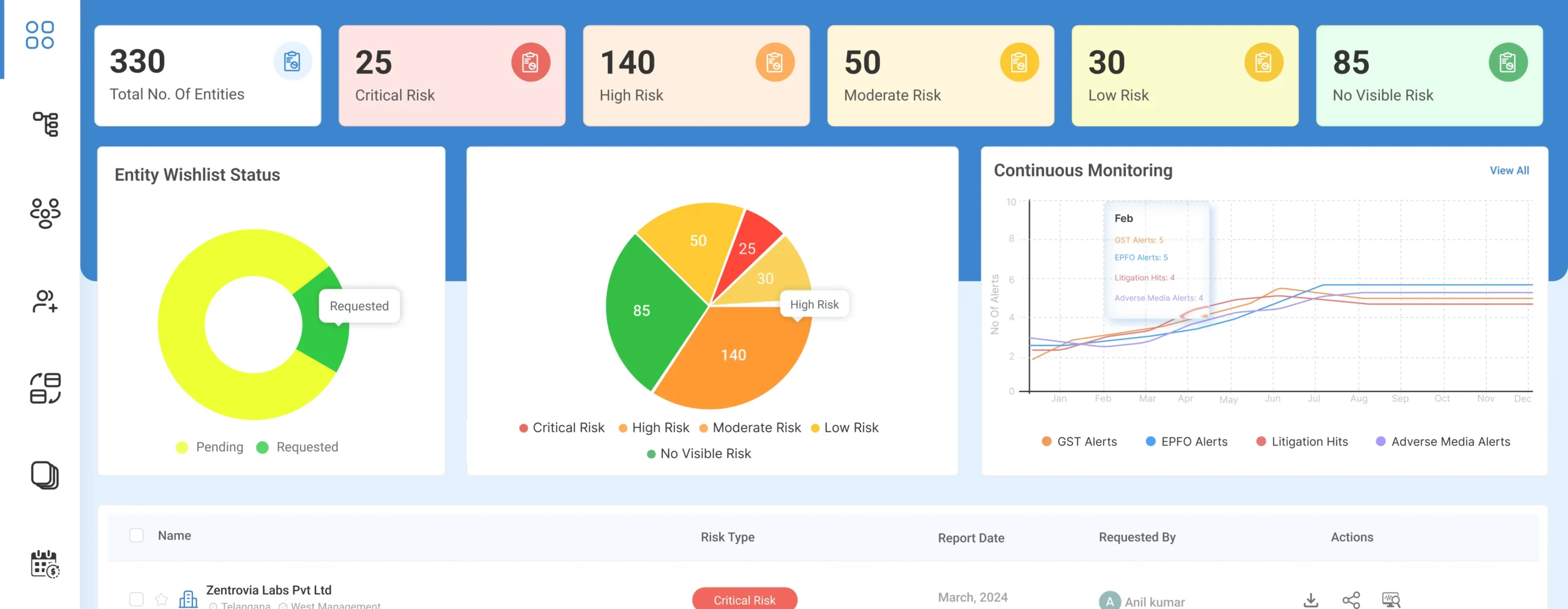Open the calendar billing sidebar icon
The image size is (1568, 609).
click(x=45, y=564)
